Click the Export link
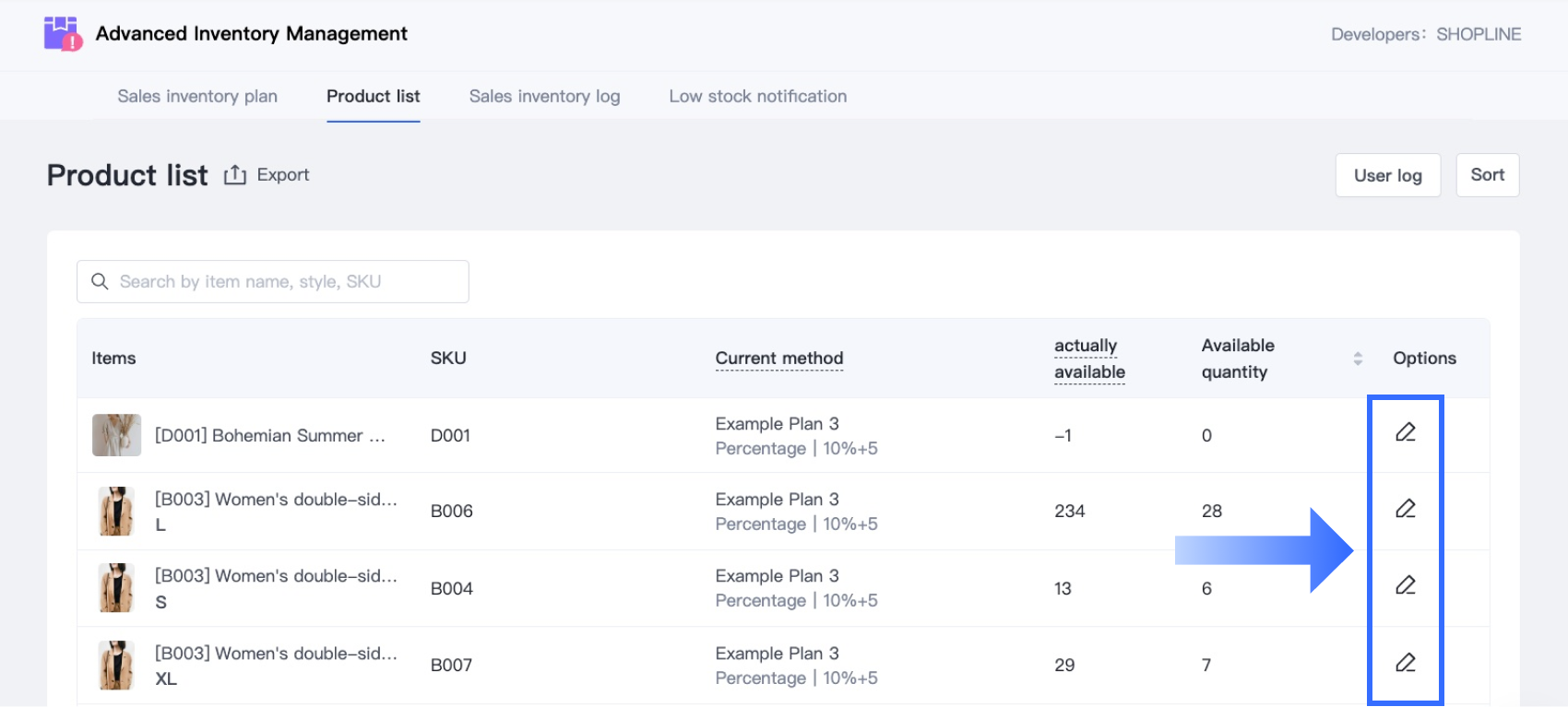The height and width of the screenshot is (707, 1568). pos(283,175)
